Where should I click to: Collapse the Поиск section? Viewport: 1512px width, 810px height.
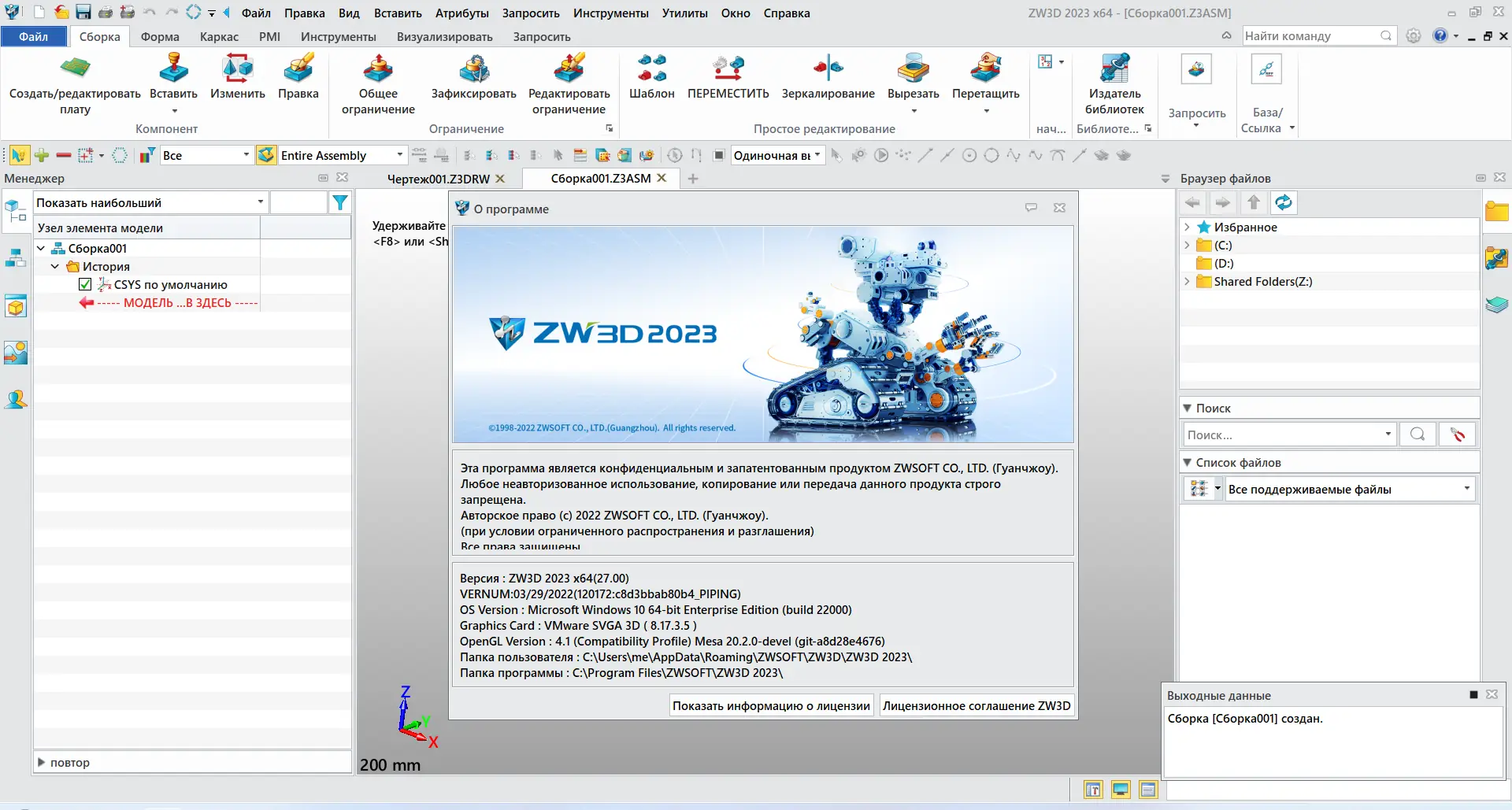1188,408
